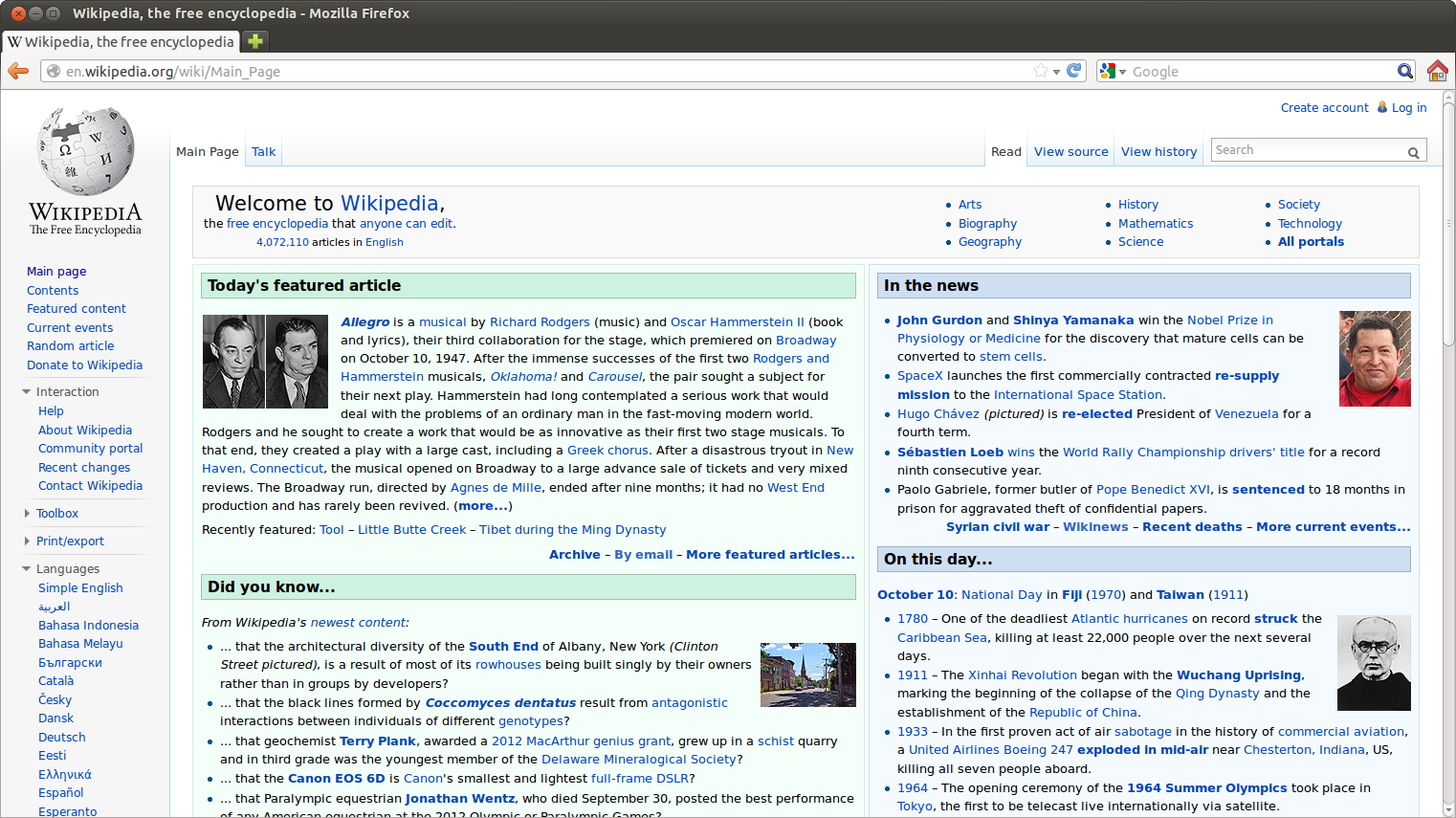
Task: Collapse the Languages sidebar section
Action: (x=26, y=569)
